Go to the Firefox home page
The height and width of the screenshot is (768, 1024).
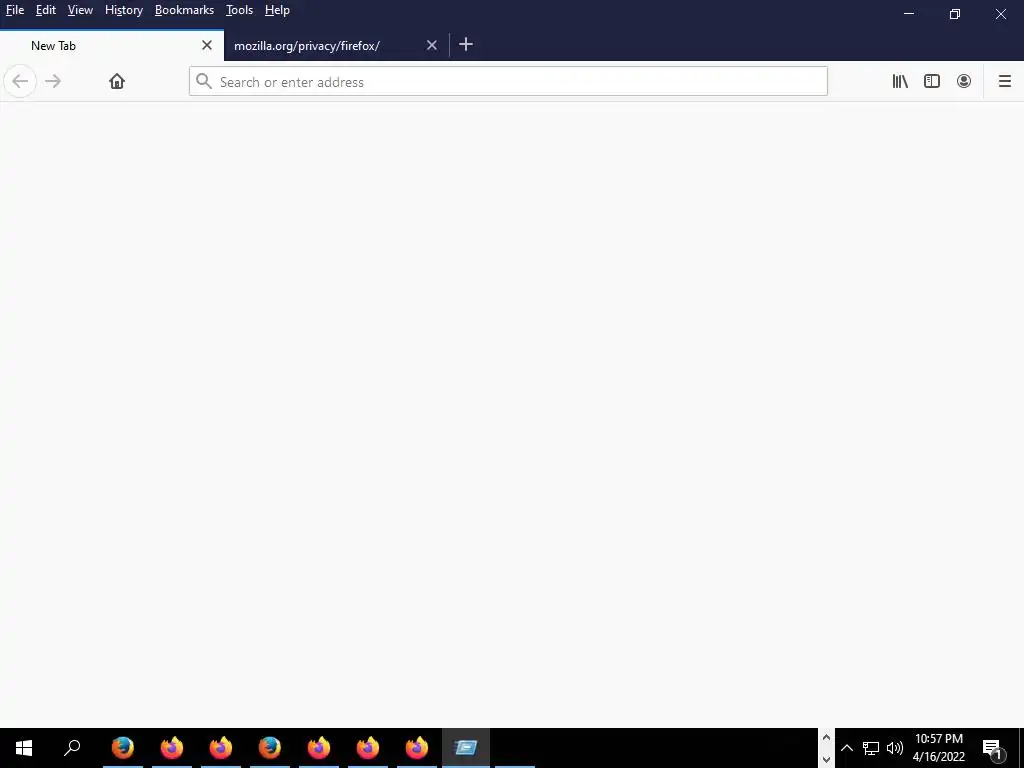pos(117,81)
